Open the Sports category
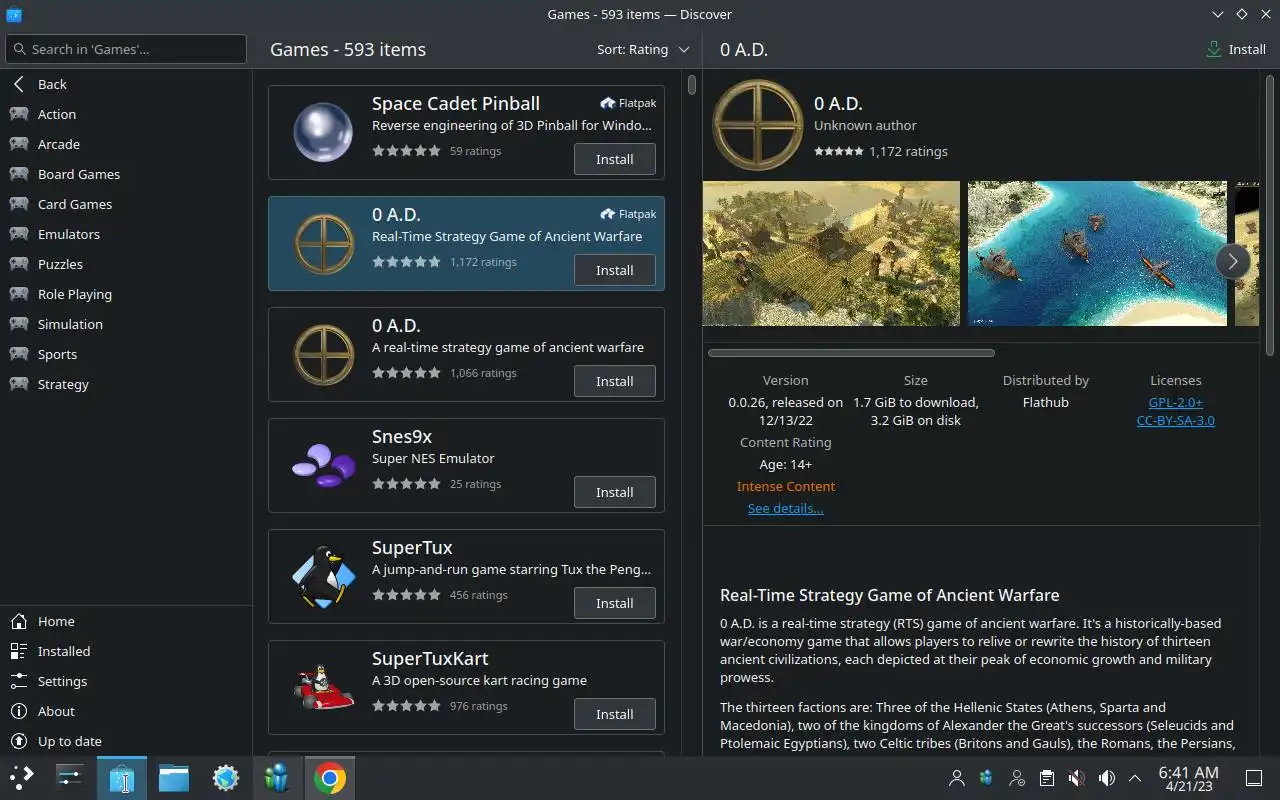The height and width of the screenshot is (800, 1280). 126,354
